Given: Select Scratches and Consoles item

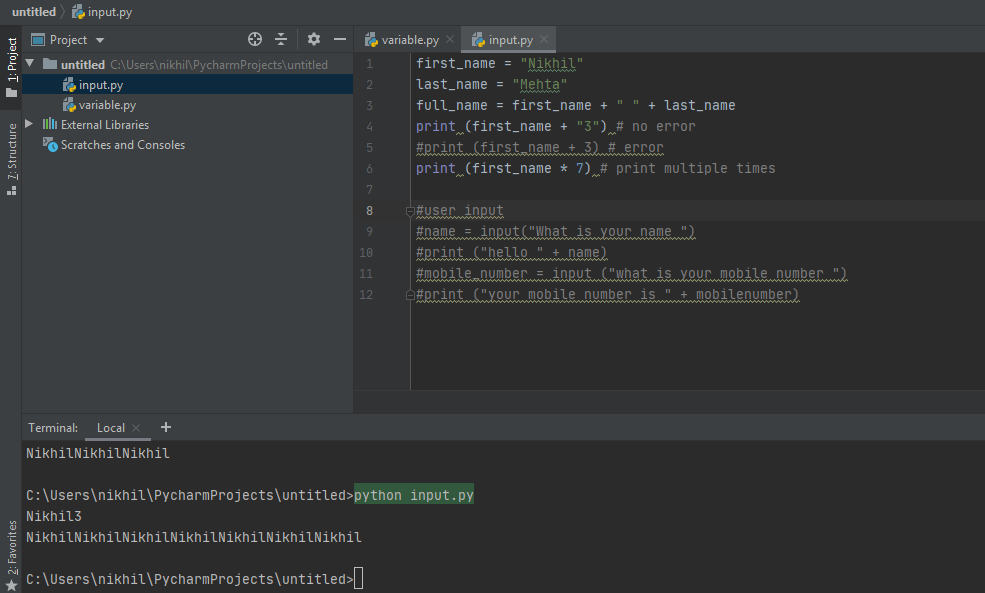Looking at the screenshot, I should [122, 144].
